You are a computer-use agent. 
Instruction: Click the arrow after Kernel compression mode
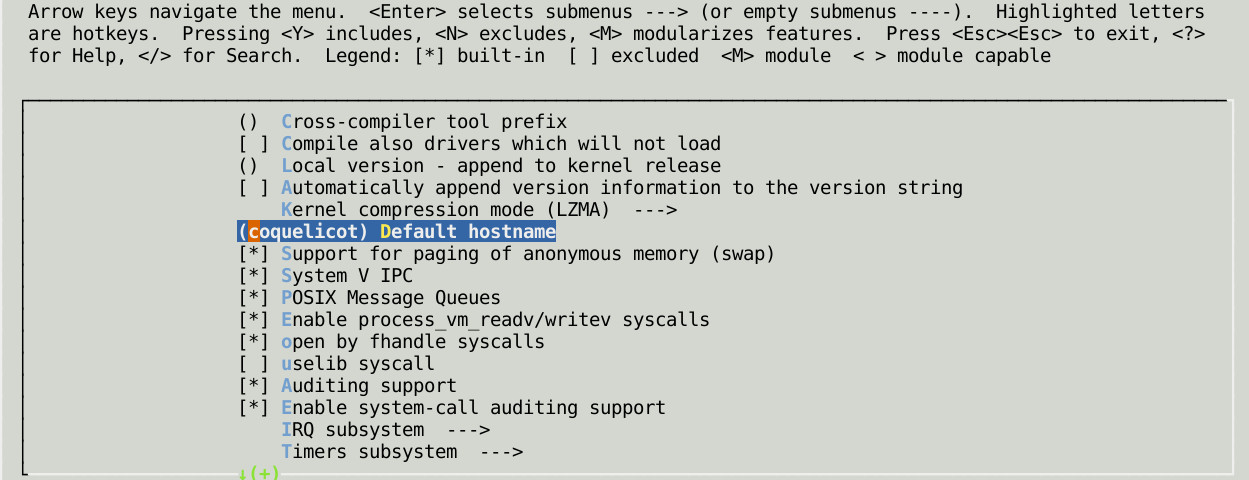coord(655,210)
